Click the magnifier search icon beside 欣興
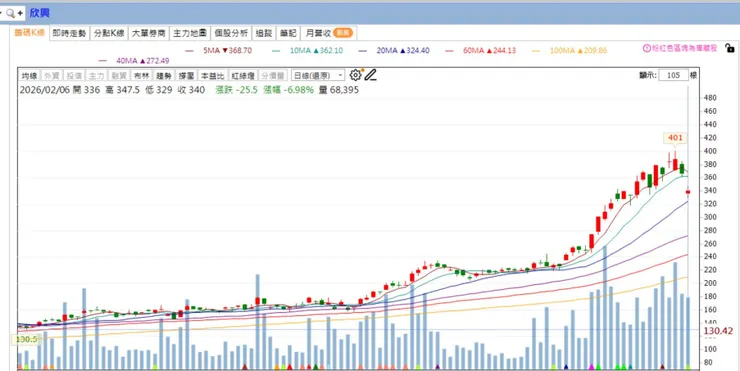740x371 pixels. 10,13
